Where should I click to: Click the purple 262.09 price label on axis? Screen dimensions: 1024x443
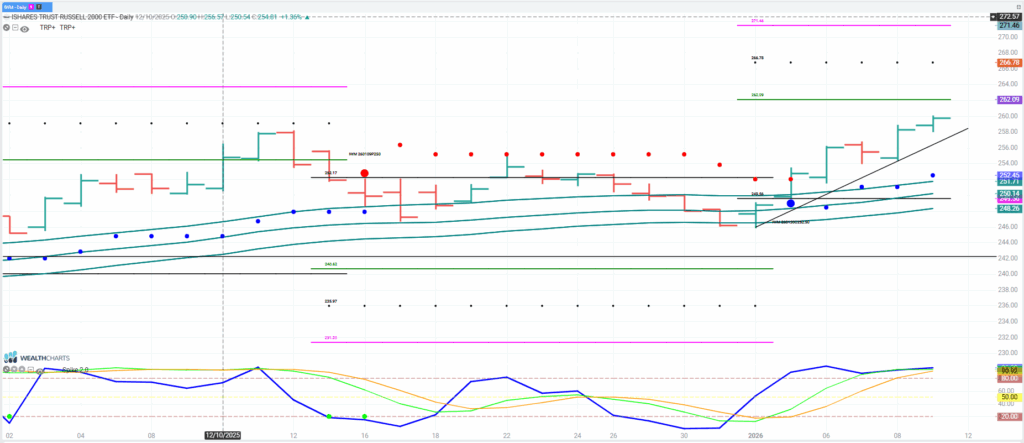[x=1007, y=100]
